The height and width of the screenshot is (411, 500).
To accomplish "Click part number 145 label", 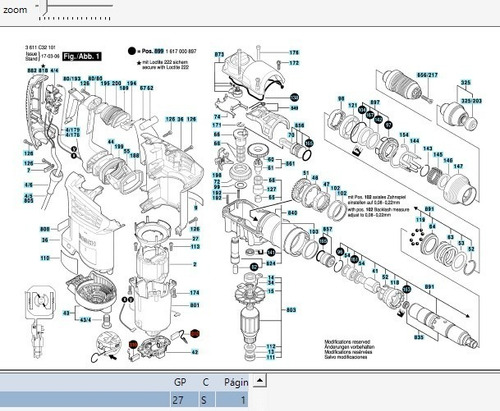I will click(x=438, y=155).
